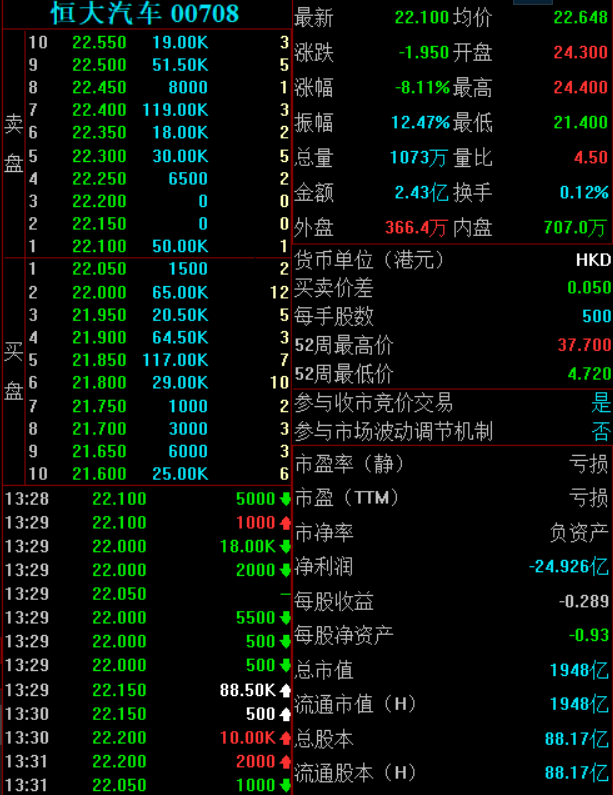Click the red up arrow beside 10.00K trade
The width and height of the screenshot is (613, 795).
click(284, 738)
